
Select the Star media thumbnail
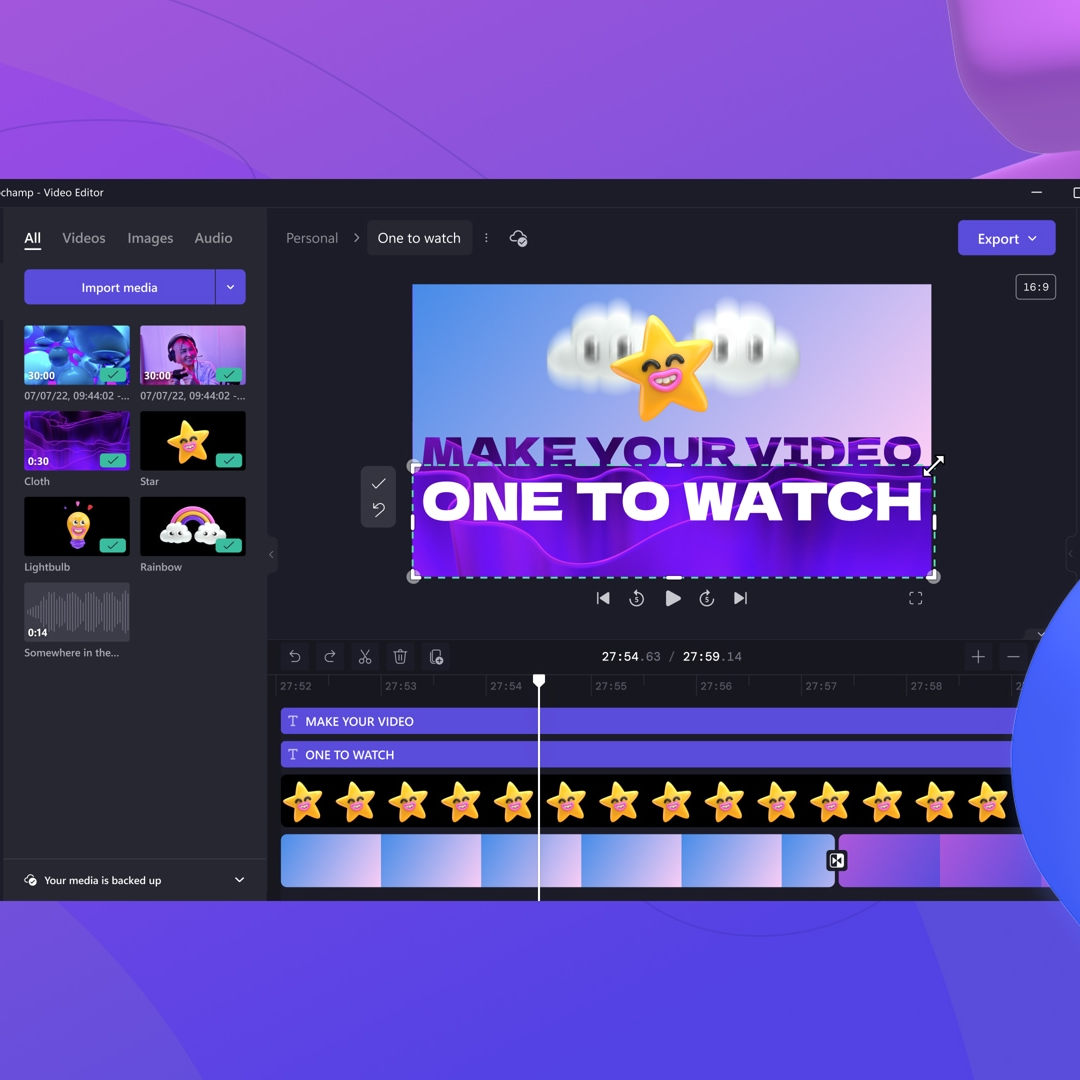point(193,441)
